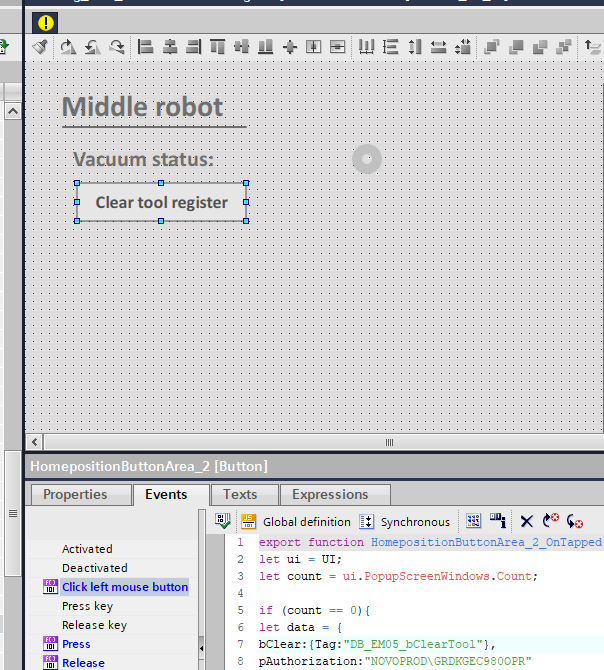Click the flip/rotate 180 toolbar icon
604x670 pixels.
pos(117,47)
